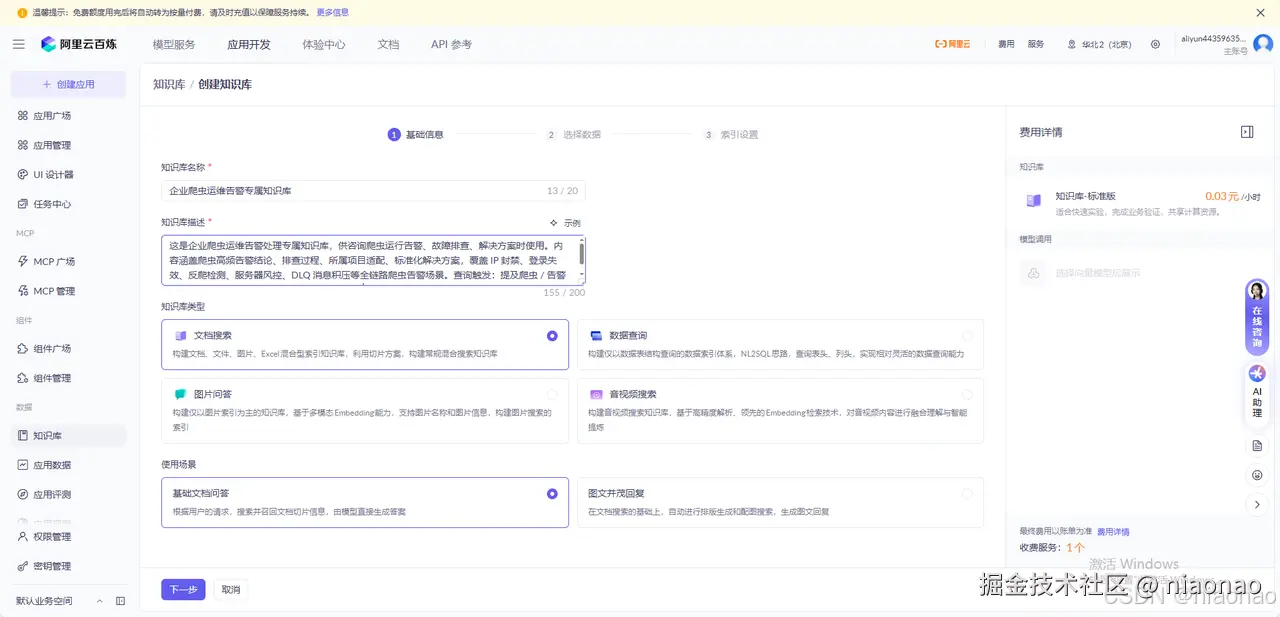Click the 下一步 button
1280x617 pixels.
coord(183,589)
